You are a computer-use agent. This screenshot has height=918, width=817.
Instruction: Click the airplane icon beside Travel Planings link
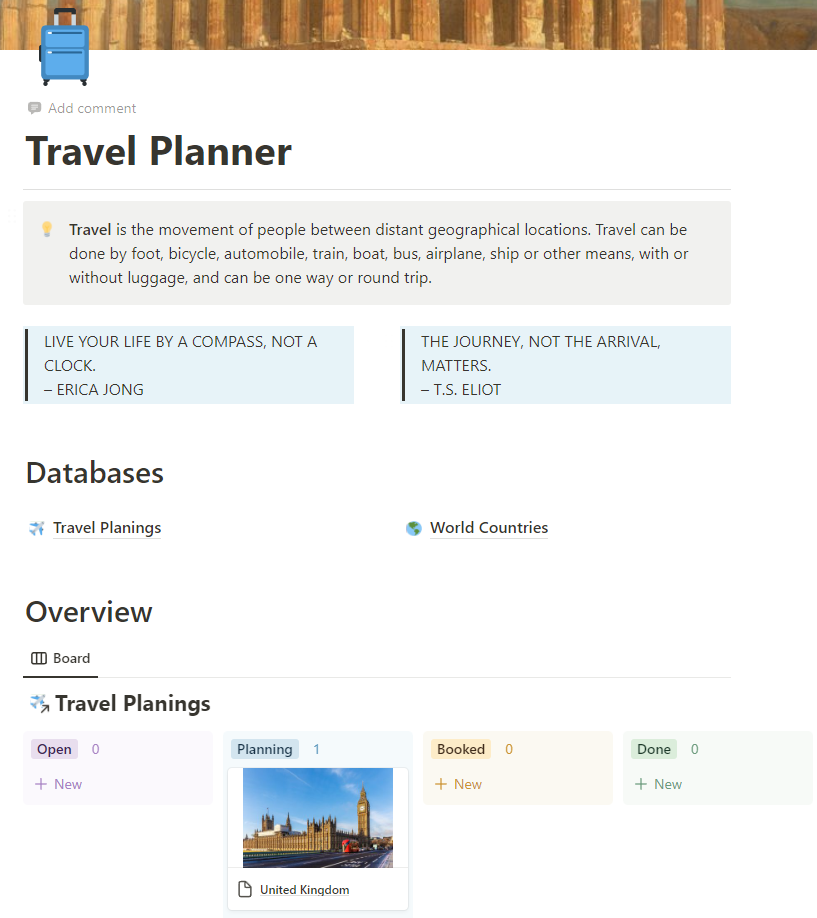(x=37, y=528)
